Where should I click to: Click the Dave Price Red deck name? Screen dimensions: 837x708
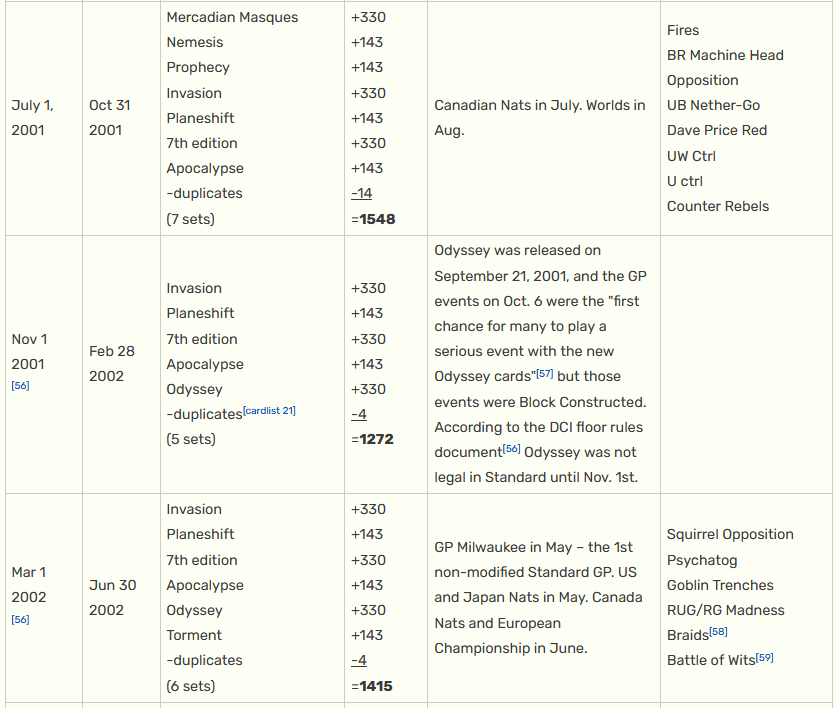point(717,130)
